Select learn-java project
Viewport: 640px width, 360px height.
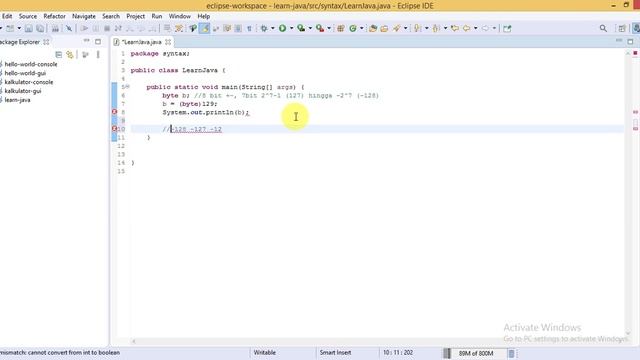click(18, 100)
